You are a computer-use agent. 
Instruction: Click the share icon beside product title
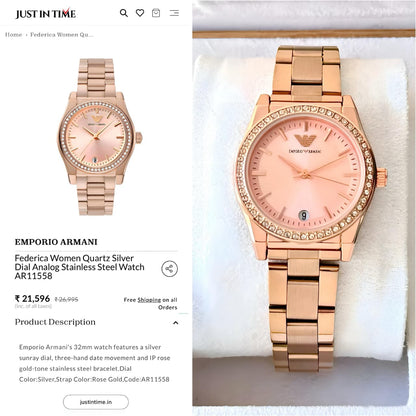point(169,269)
